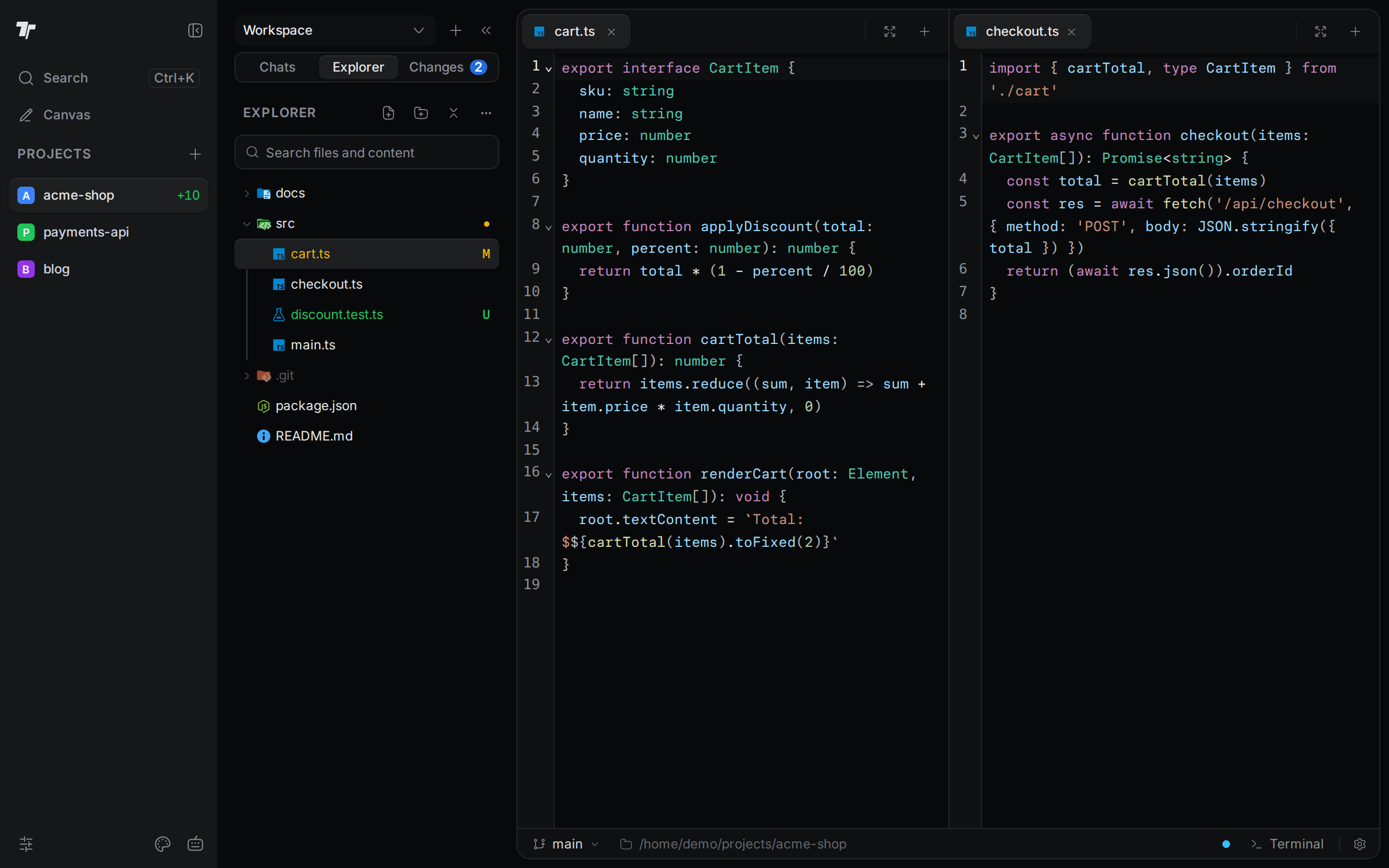Open discount.test.ts in file tree
This screenshot has width=1389, height=868.
click(x=367, y=315)
